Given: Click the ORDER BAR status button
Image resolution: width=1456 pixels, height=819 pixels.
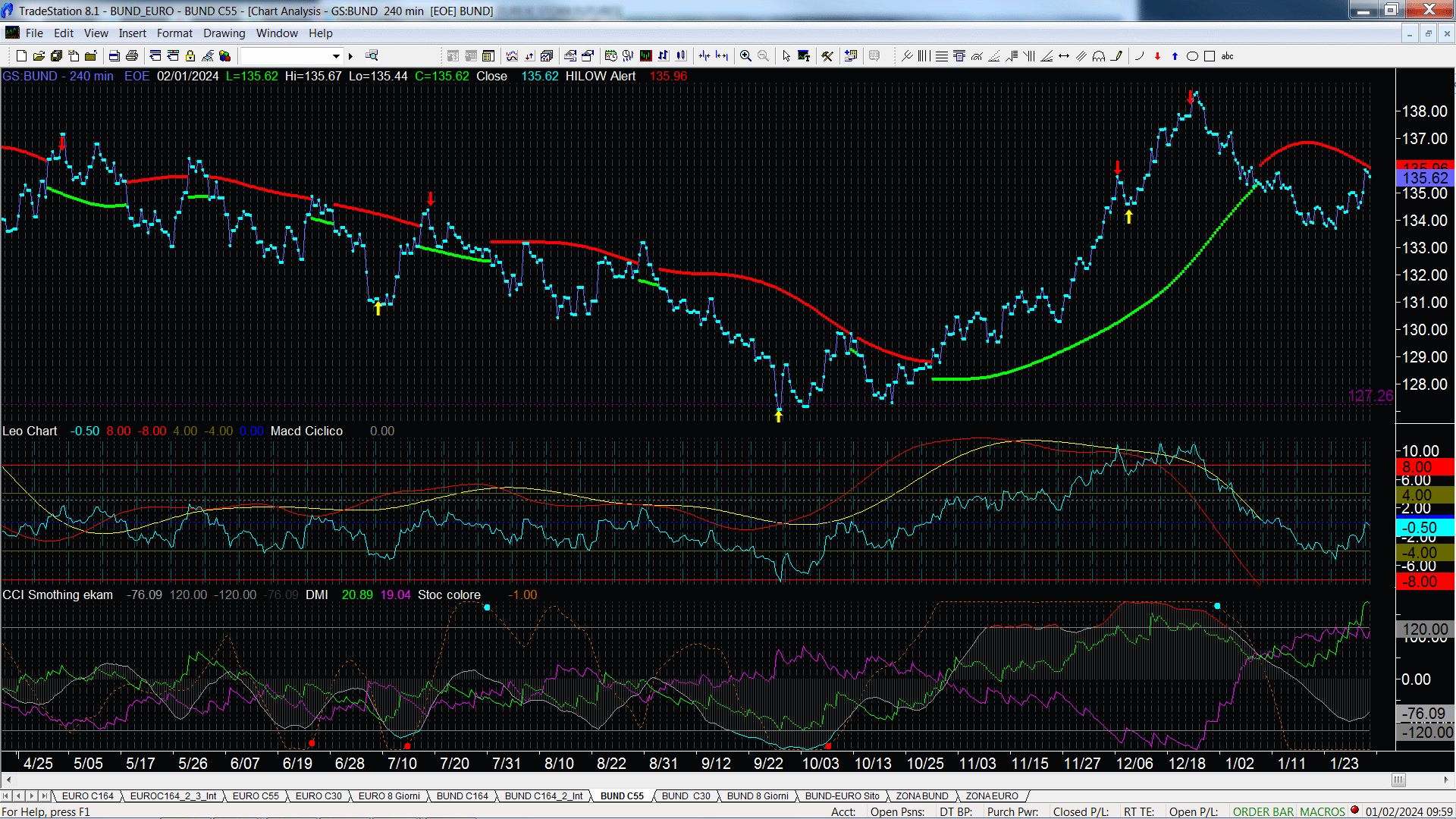Looking at the screenshot, I should click(1263, 811).
